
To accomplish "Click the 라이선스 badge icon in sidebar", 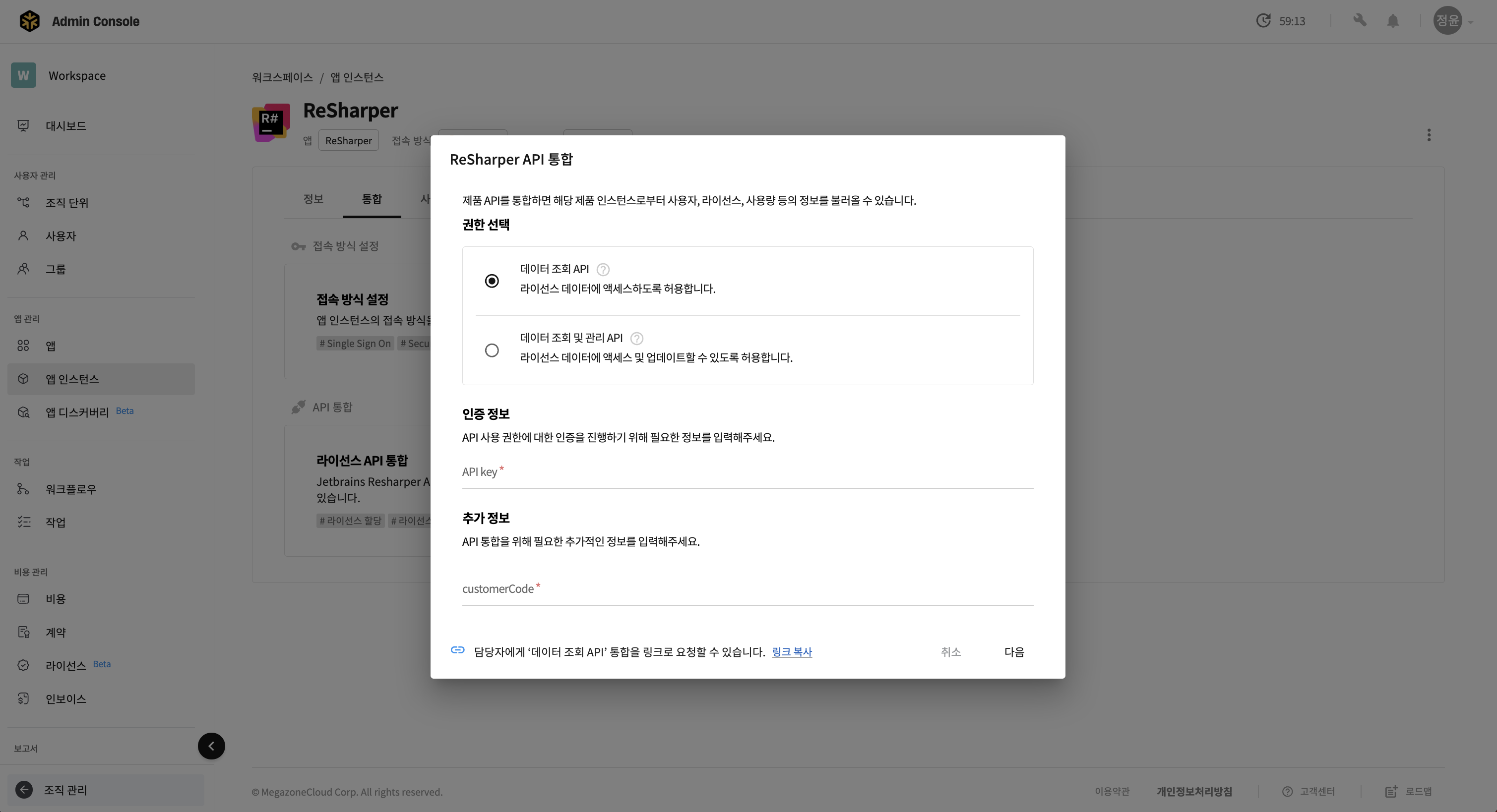I will (x=23, y=665).
